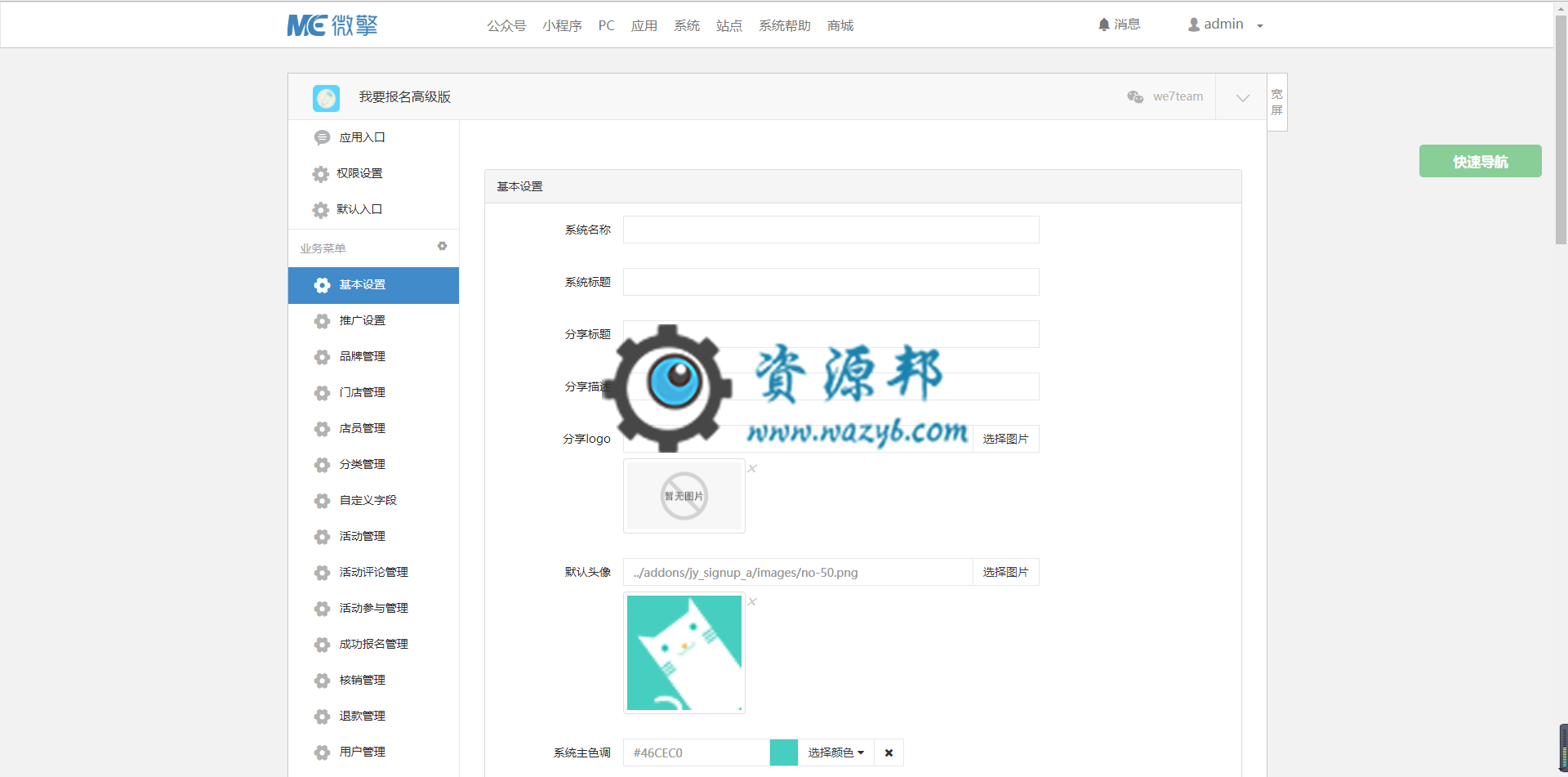Click the gear icon beside 成功报名管理
Image resolution: width=1568 pixels, height=777 pixels.
coord(323,645)
